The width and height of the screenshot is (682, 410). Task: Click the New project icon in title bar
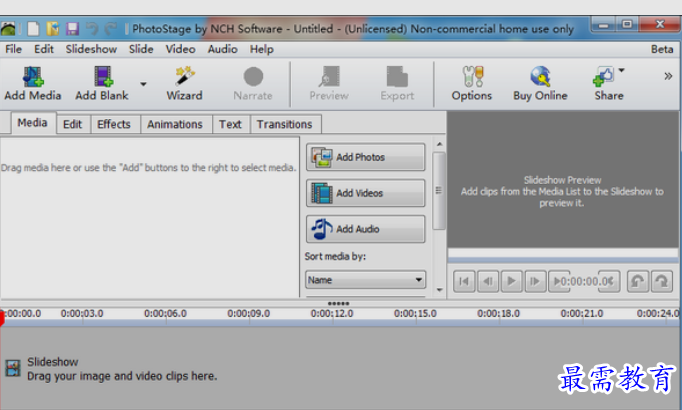pos(33,29)
